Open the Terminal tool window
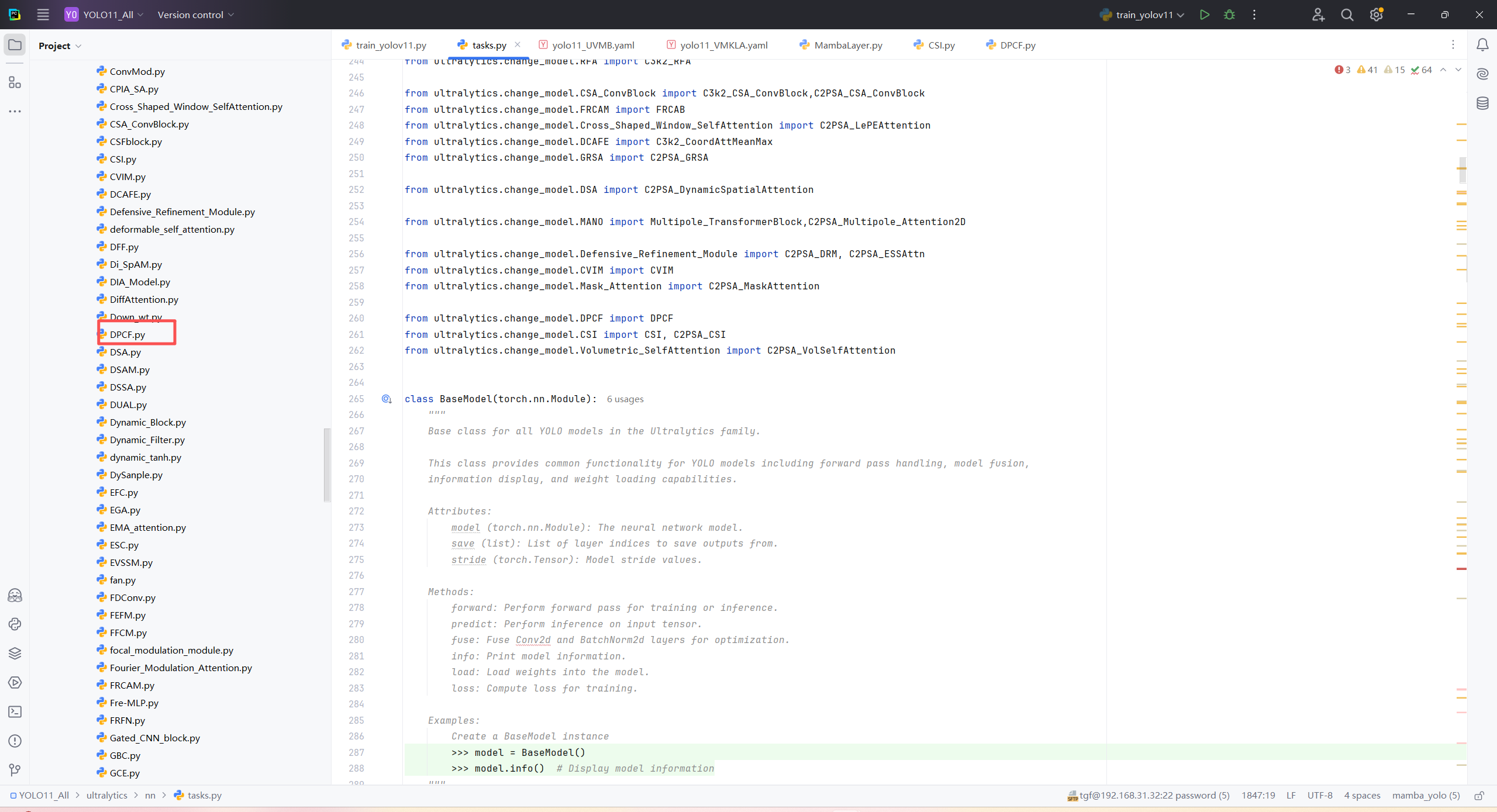 click(x=15, y=711)
